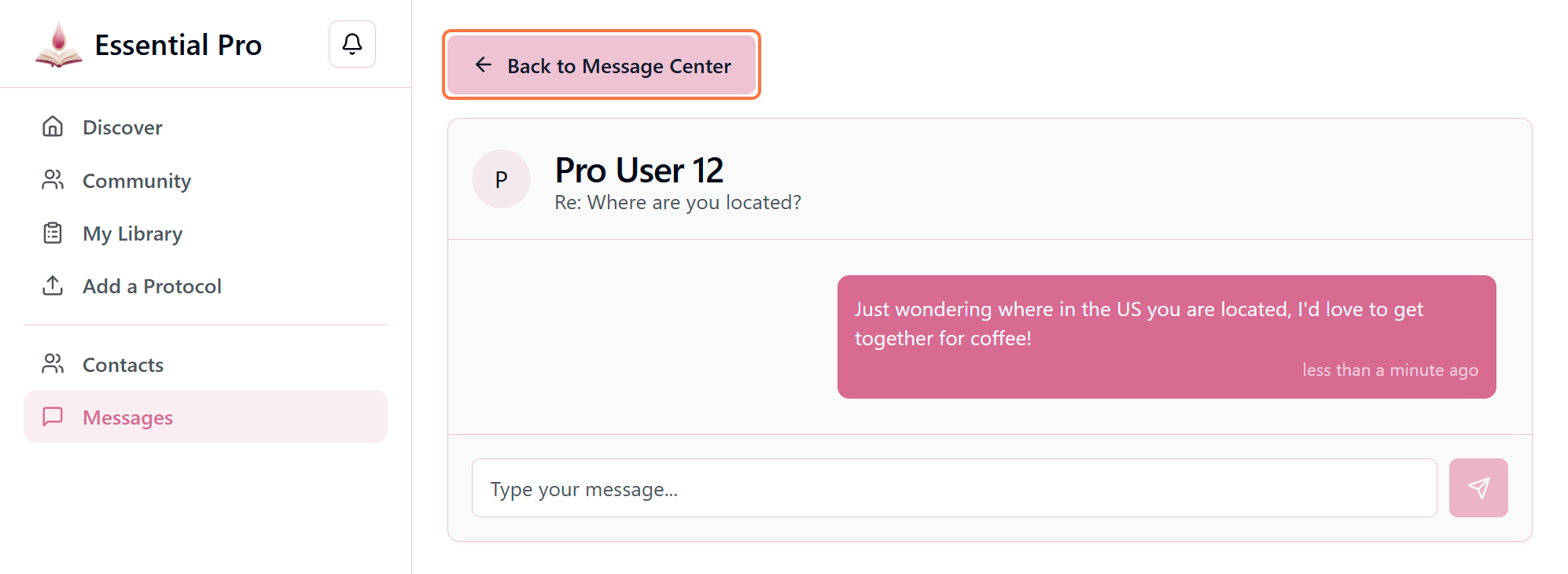Open My Library from the sidebar
1568x574 pixels.
coord(132,234)
